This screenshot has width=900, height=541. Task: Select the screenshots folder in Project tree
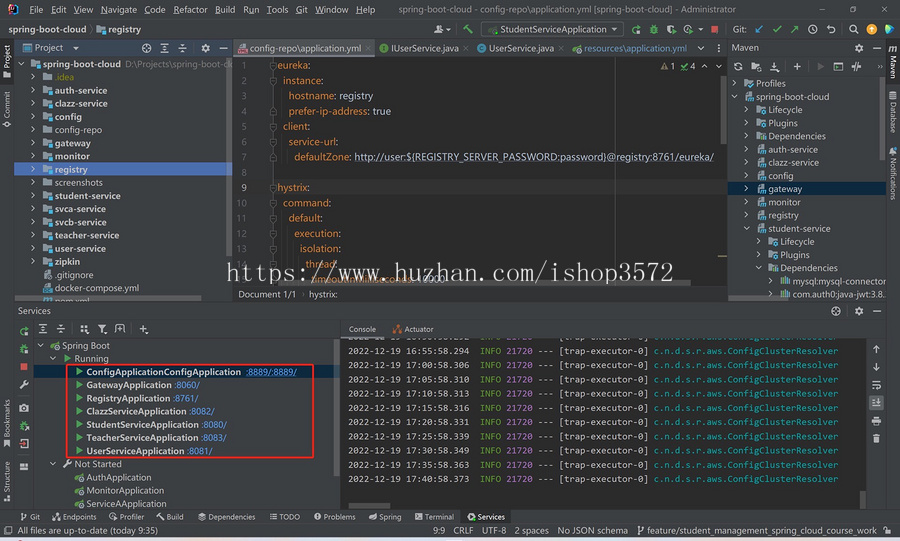[x=79, y=182]
